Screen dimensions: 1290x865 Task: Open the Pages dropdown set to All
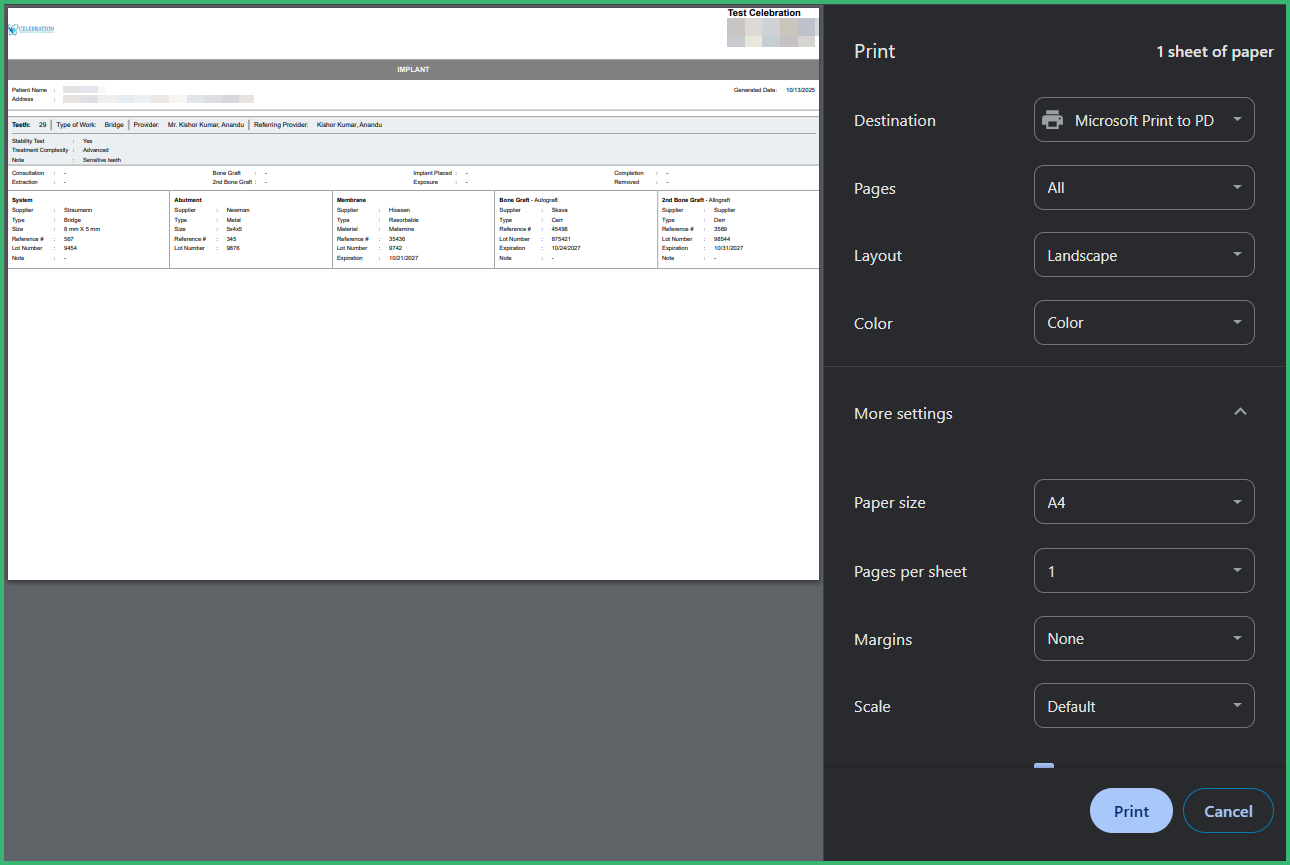pos(1144,188)
